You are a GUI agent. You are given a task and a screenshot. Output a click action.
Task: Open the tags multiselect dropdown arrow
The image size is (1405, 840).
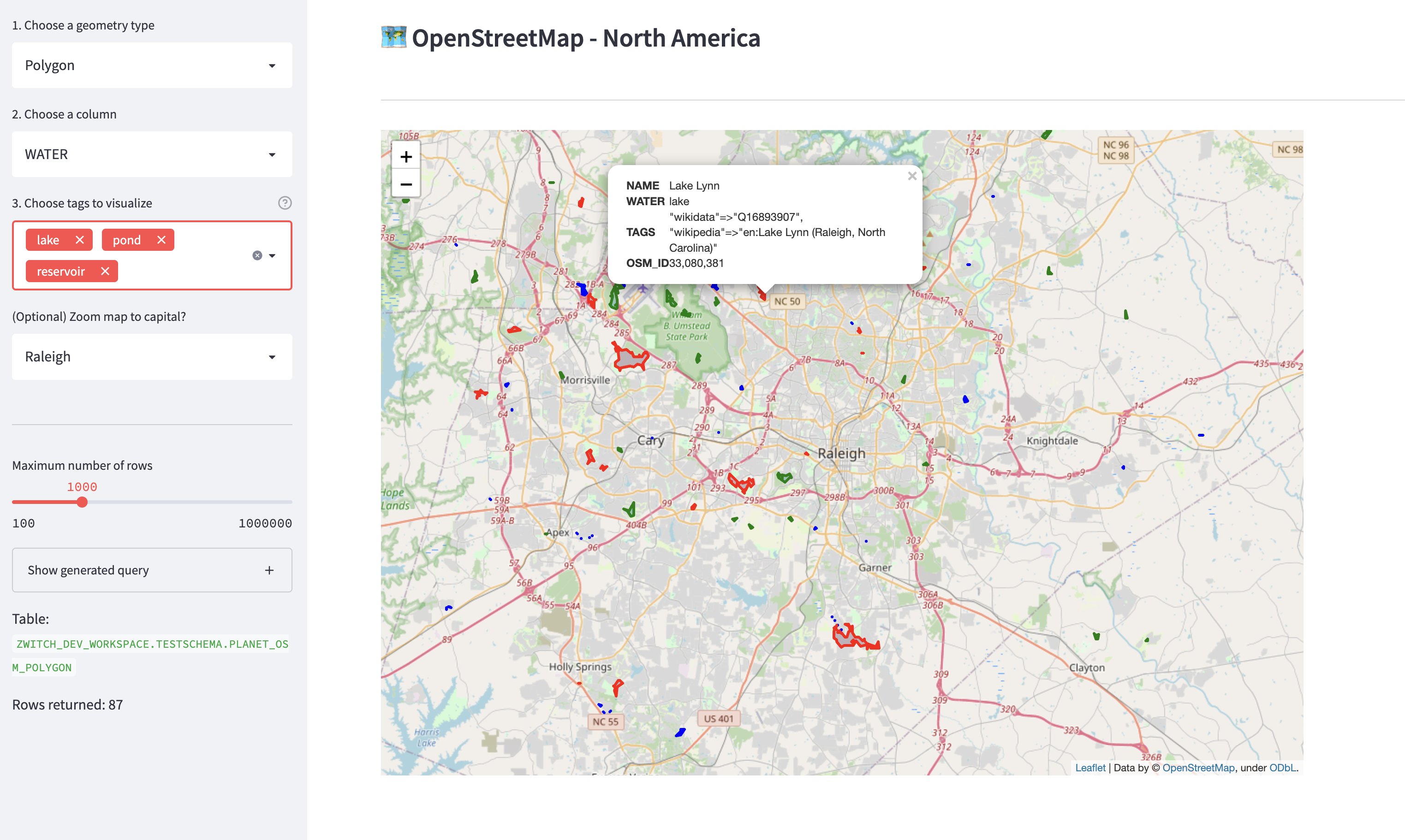[273, 255]
